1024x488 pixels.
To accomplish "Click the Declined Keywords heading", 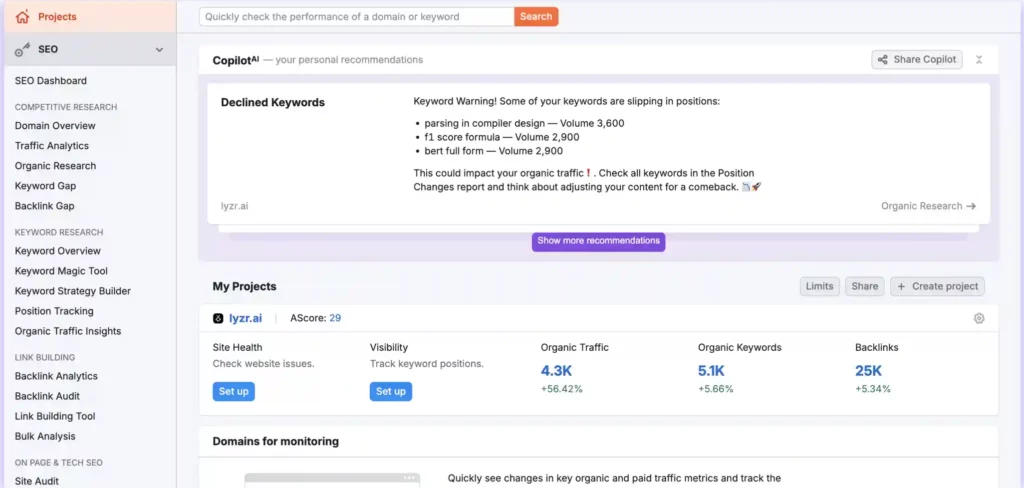I will [x=272, y=103].
